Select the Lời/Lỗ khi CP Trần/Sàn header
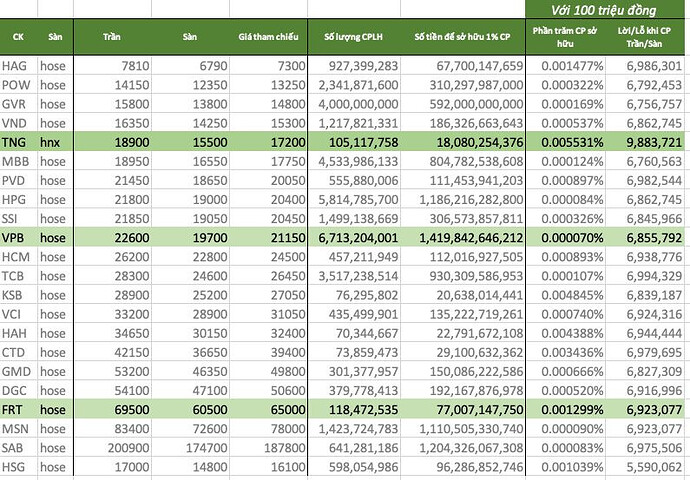690x480 pixels. 651,36
